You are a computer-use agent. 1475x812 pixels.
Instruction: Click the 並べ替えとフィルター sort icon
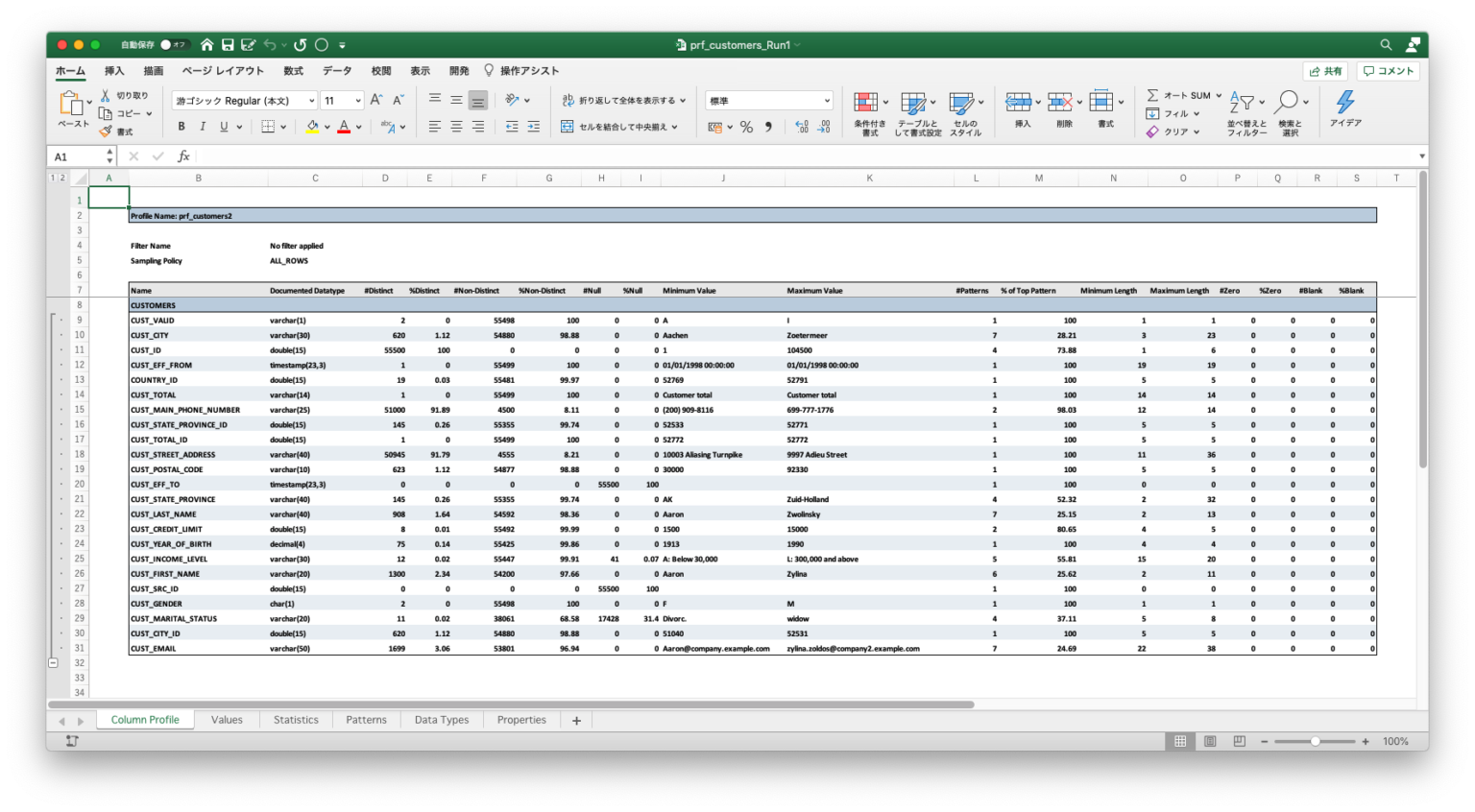1243,100
